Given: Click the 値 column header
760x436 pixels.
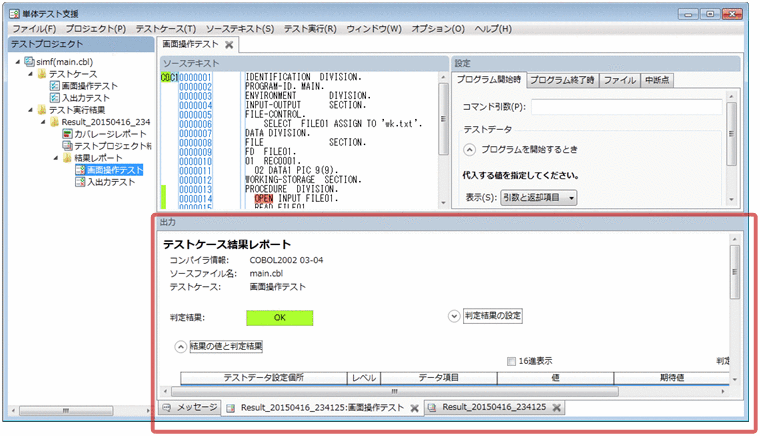Looking at the screenshot, I should [555, 378].
